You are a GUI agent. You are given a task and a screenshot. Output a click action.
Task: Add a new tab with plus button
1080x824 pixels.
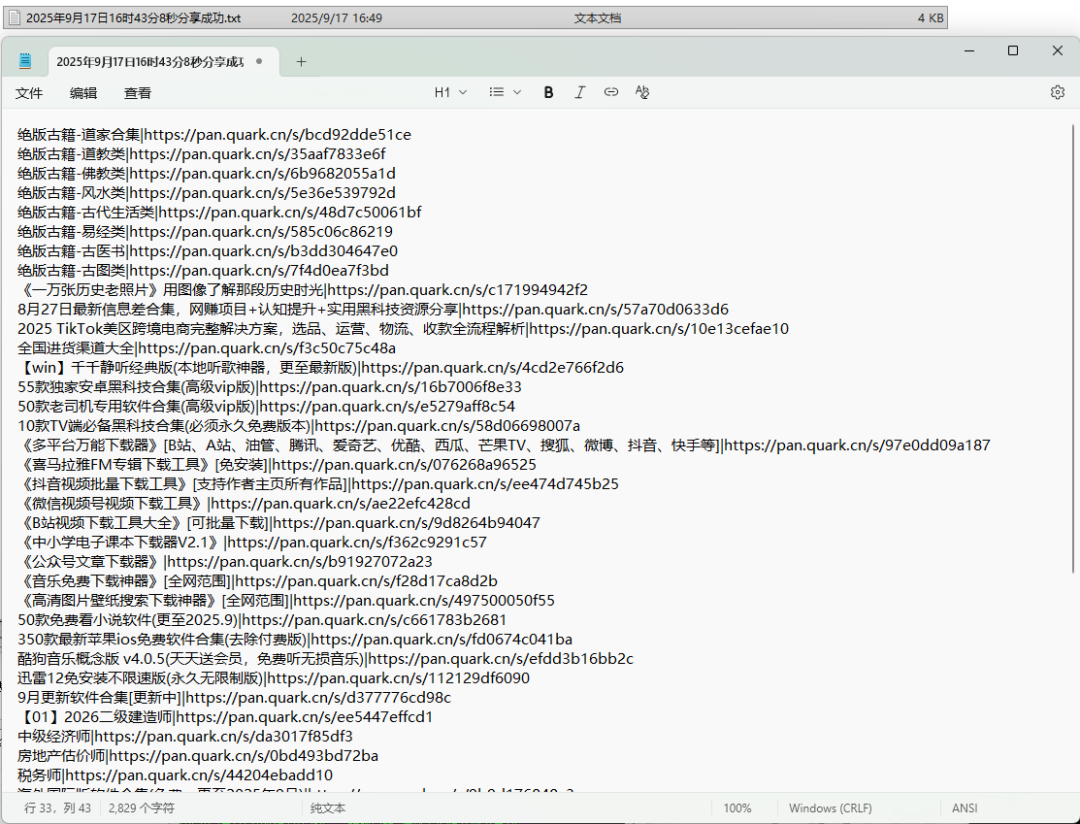click(x=301, y=61)
